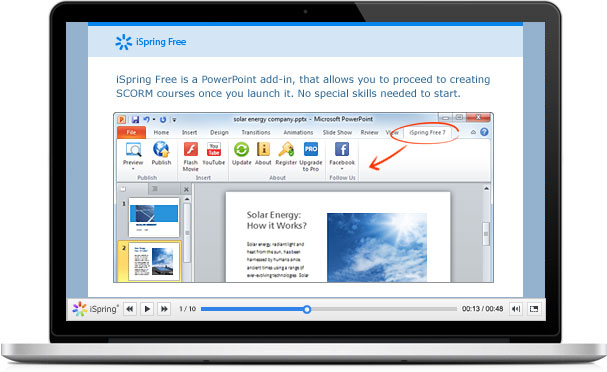607x372 pixels.
Task: Click the Redo icon
Action: [163, 120]
